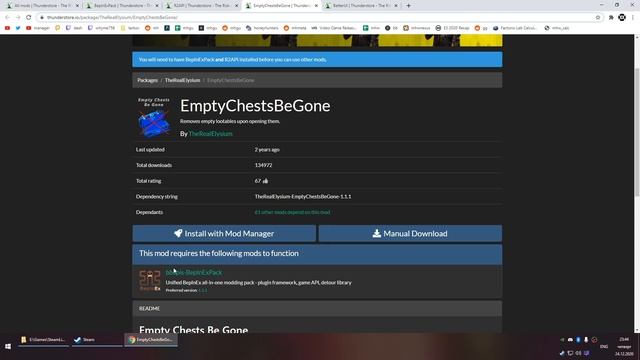The height and width of the screenshot is (360, 640).
Task: Bookmark this page with the star icon
Action: point(598,18)
